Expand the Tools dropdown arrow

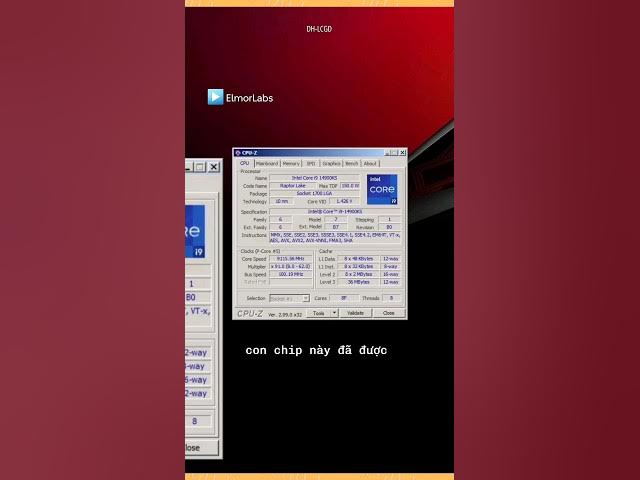pyautogui.click(x=334, y=313)
